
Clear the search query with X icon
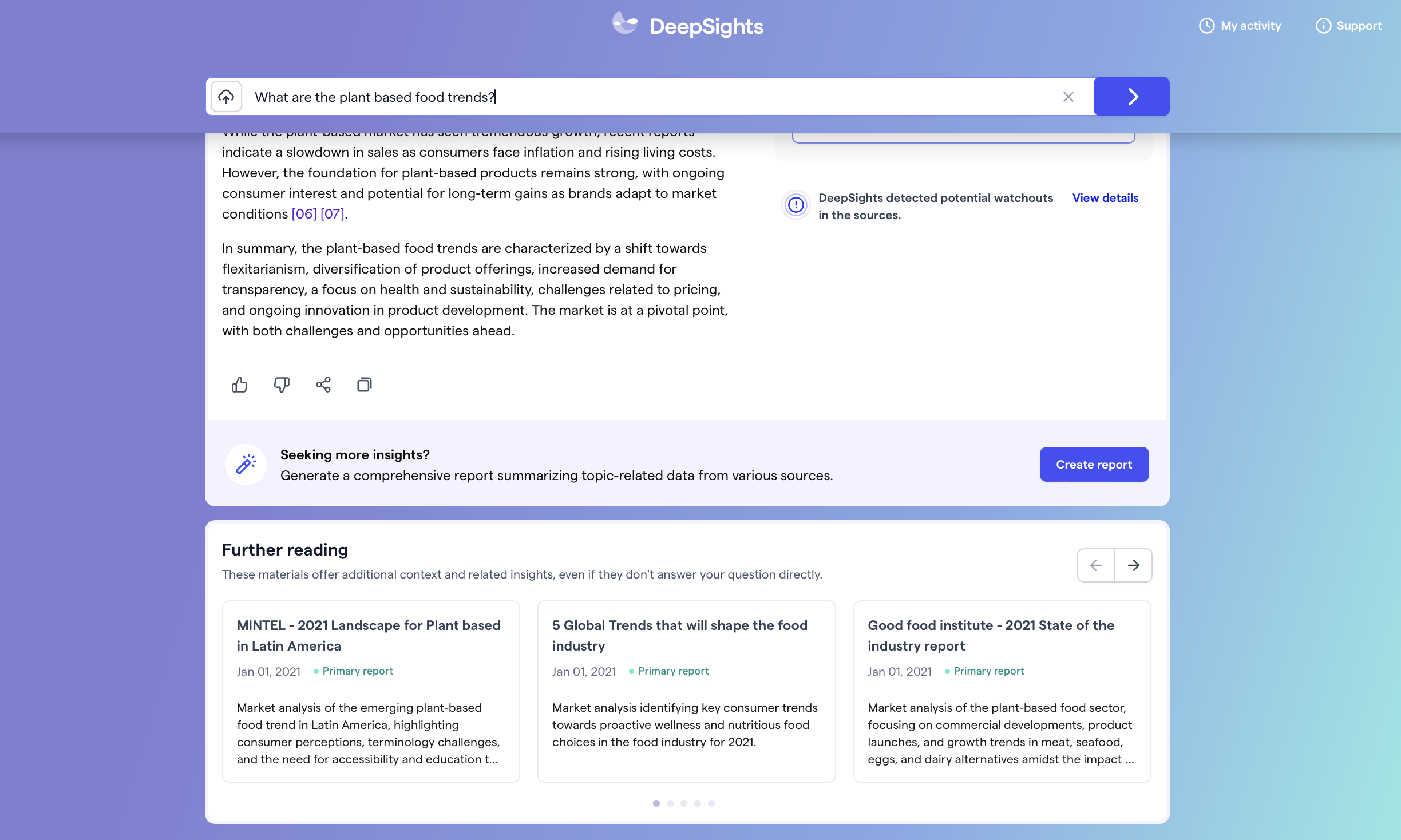click(x=1068, y=97)
